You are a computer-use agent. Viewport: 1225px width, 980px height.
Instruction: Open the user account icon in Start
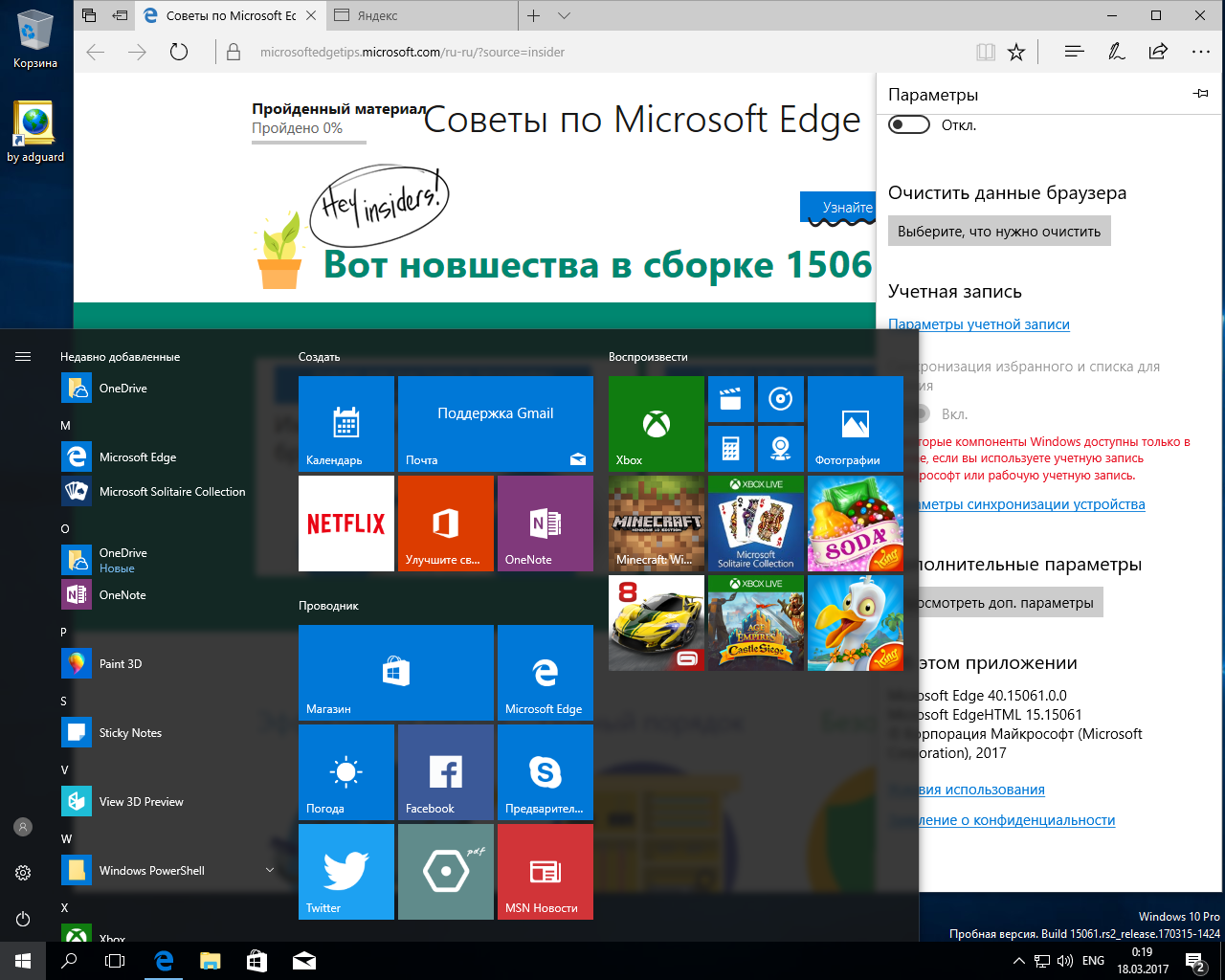(x=23, y=827)
